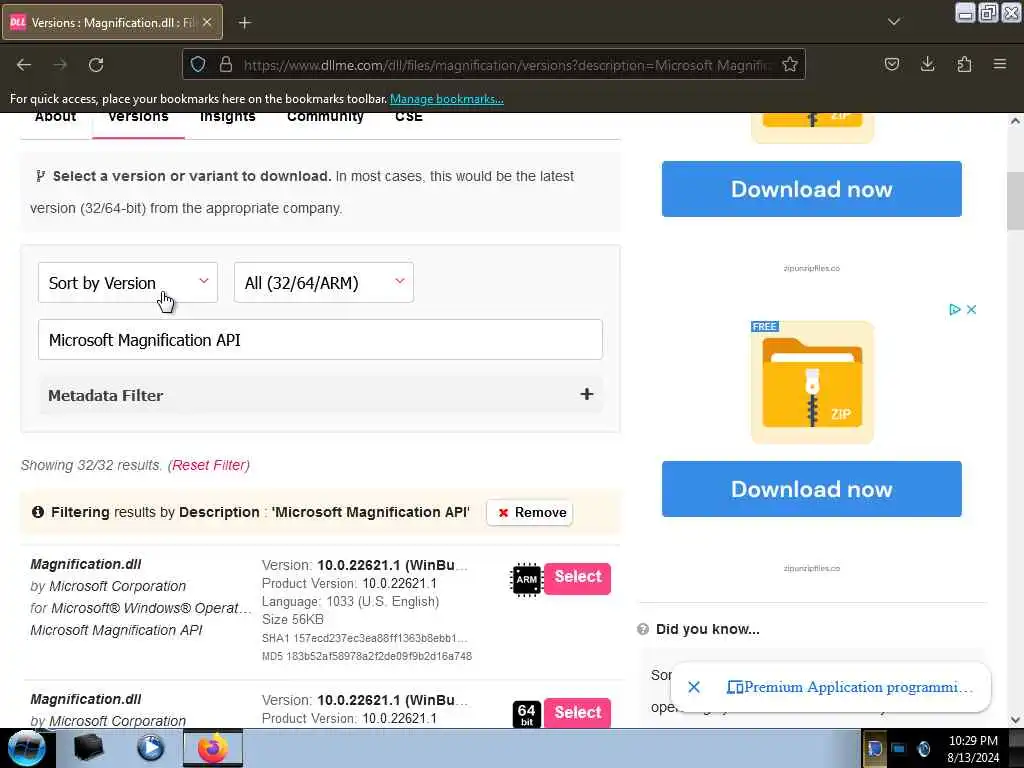Screen dimensions: 1024x768
Task: Click the 64 bit badge icon
Action: click(x=526, y=714)
